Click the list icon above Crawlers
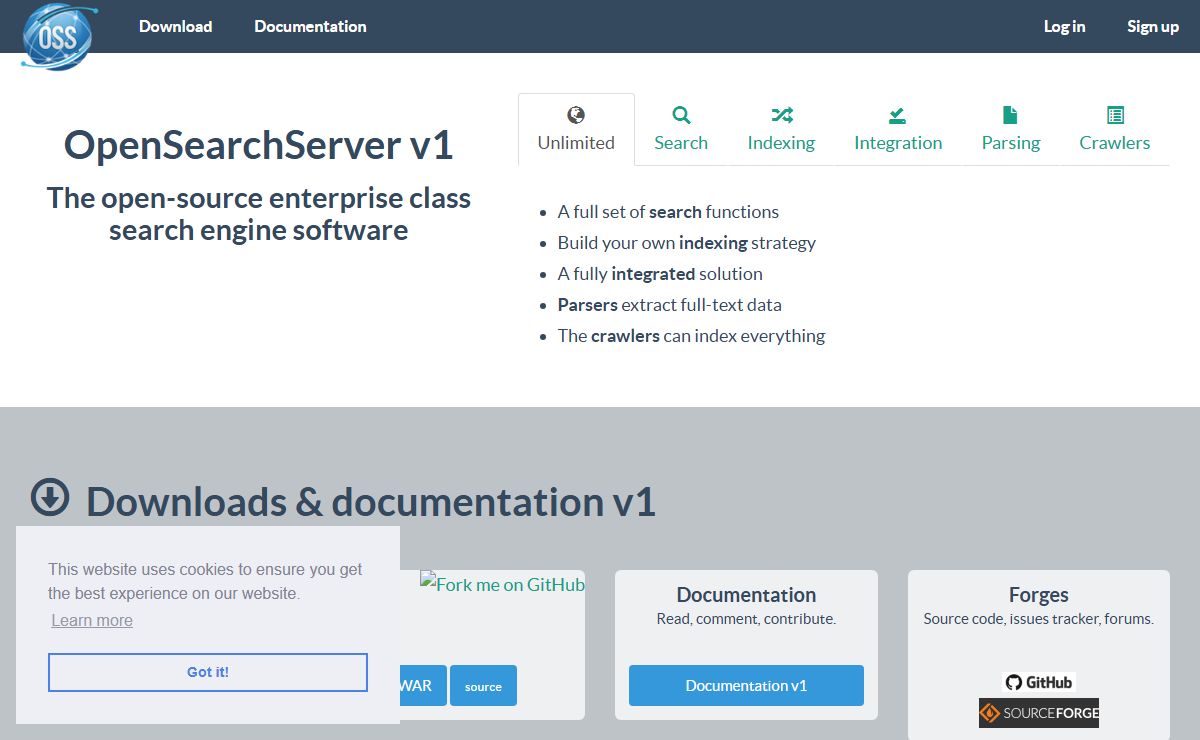The image size is (1200, 740). point(1115,115)
